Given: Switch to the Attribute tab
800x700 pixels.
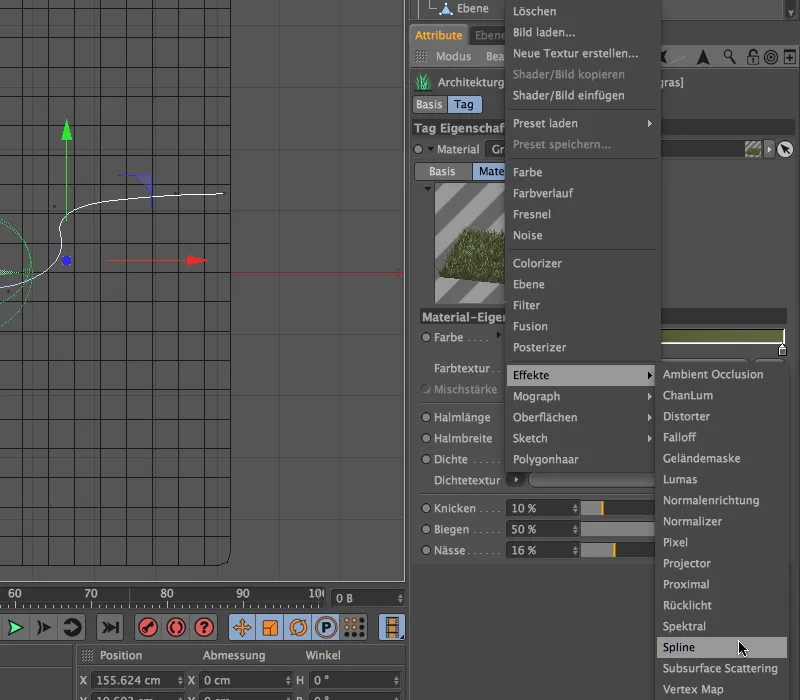Looking at the screenshot, I should click(x=438, y=35).
